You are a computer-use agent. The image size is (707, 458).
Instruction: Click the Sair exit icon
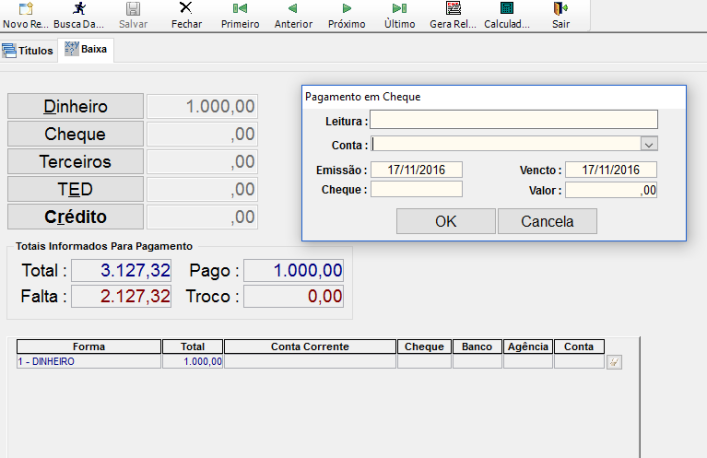tap(561, 9)
